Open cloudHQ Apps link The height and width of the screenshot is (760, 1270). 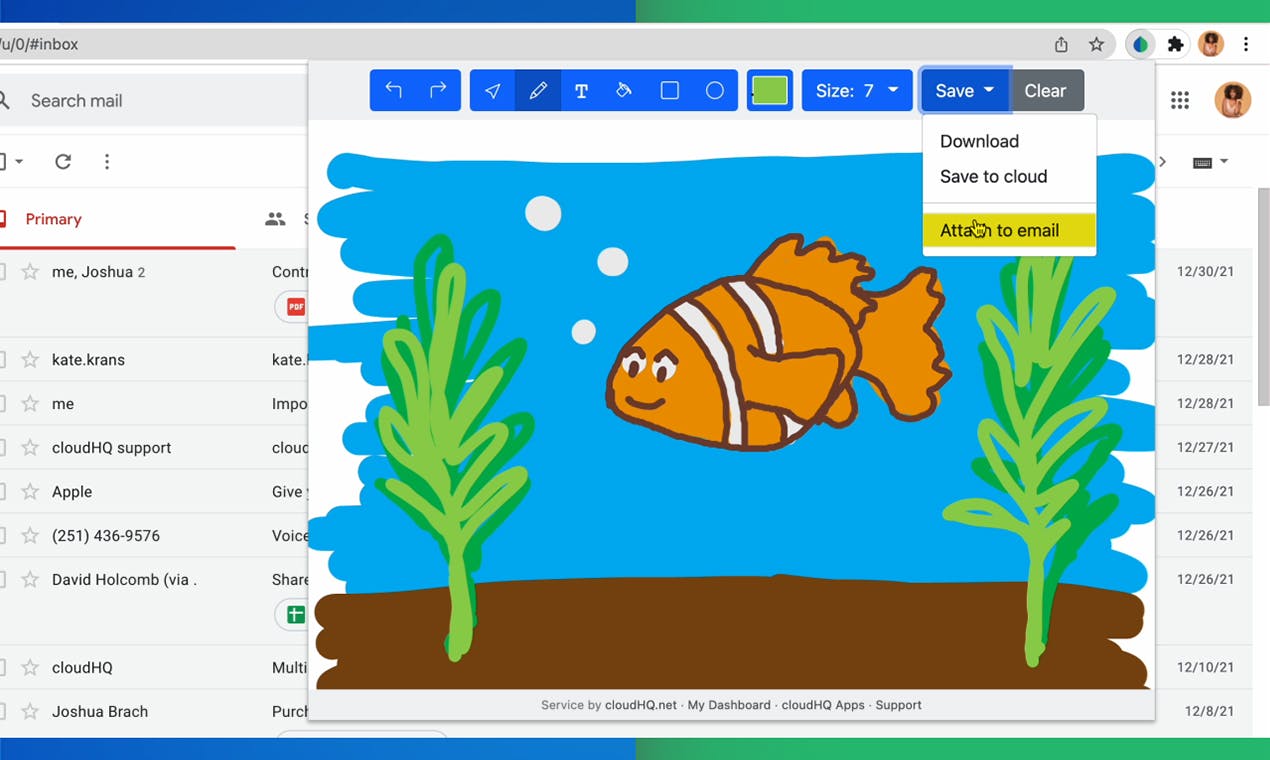click(x=823, y=705)
